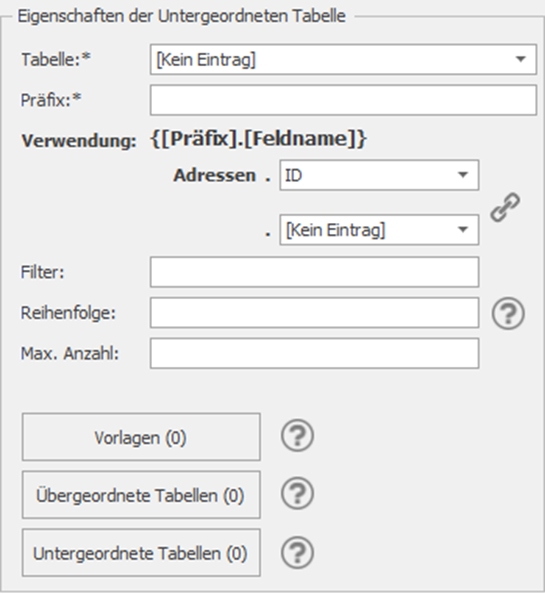The width and height of the screenshot is (545, 594).
Task: Click the Eigenschaften der Untergeordneten Tabelle group title
Action: (182, 16)
